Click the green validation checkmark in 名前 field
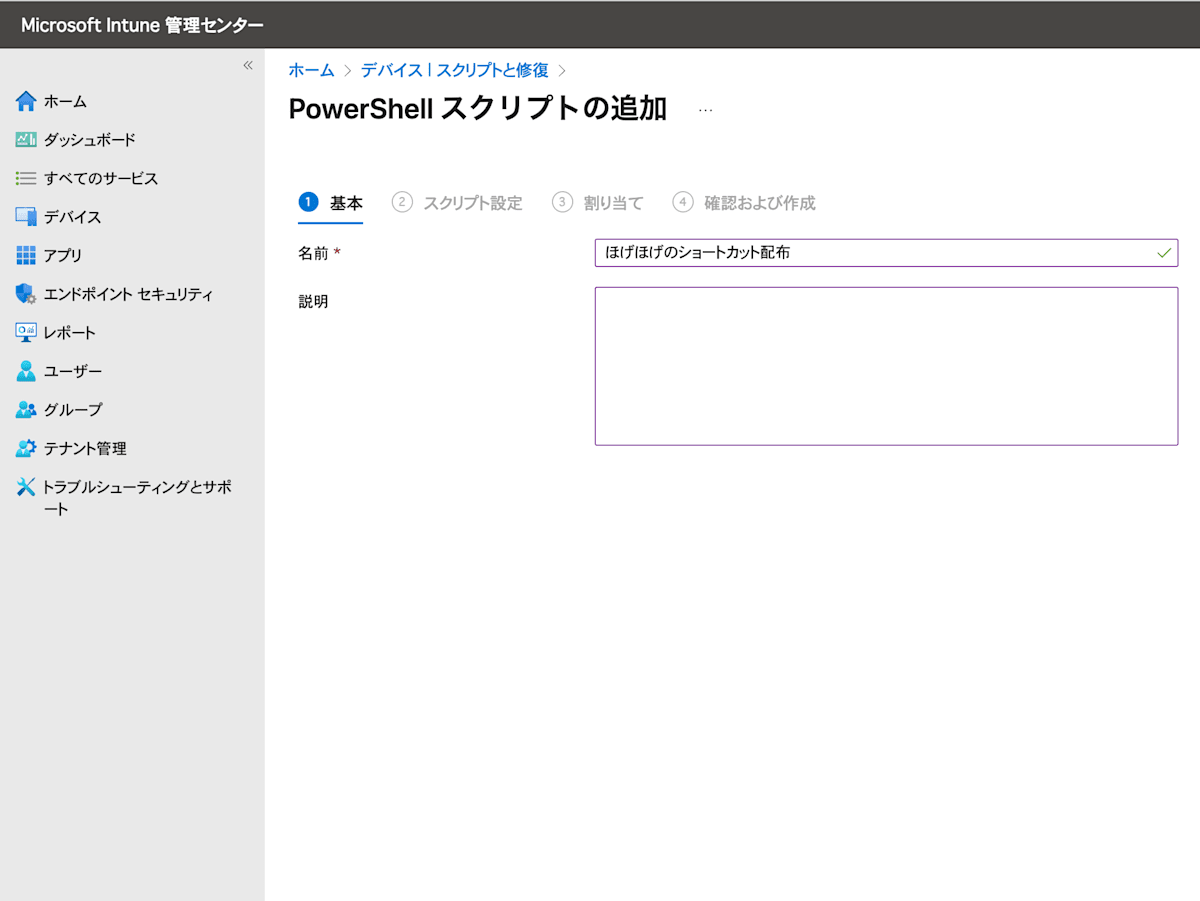The image size is (1200, 901). coord(1164,253)
